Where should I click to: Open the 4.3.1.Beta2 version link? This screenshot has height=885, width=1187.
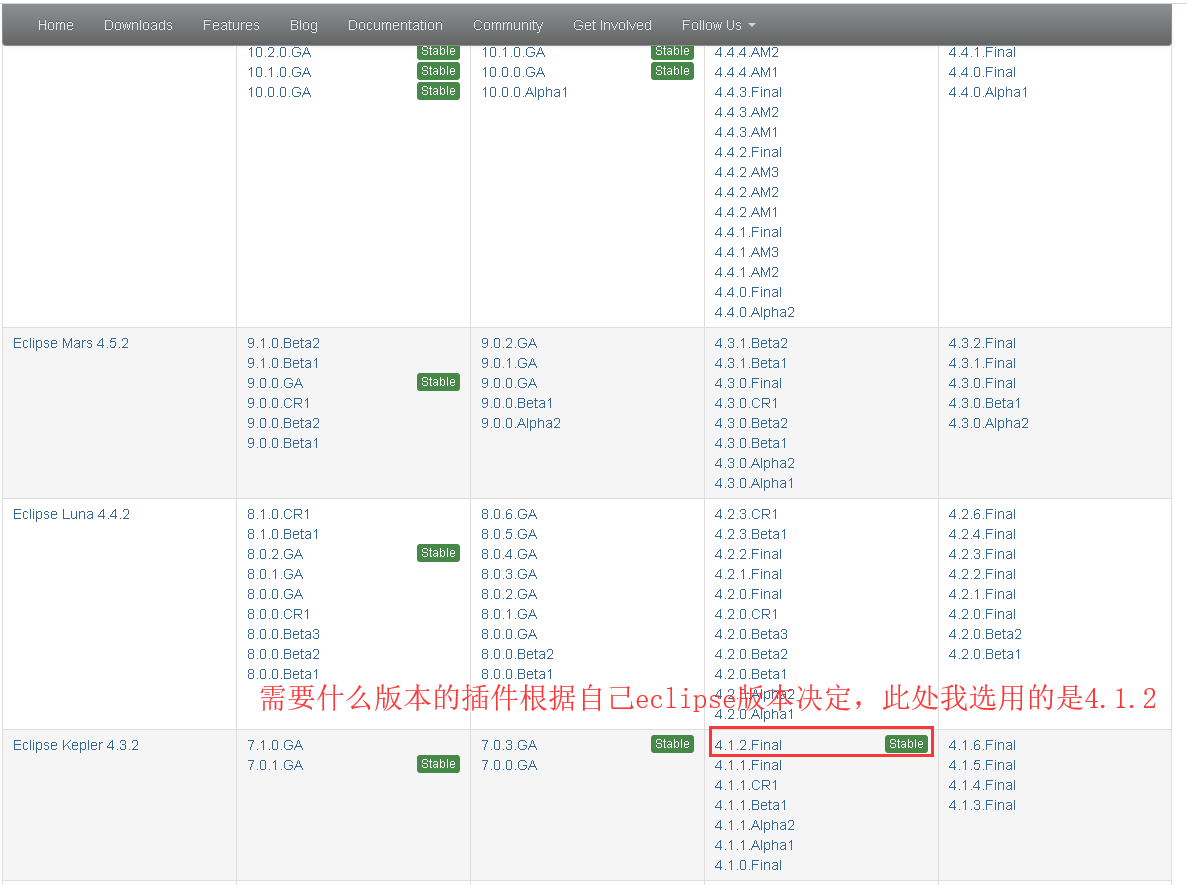tap(751, 343)
